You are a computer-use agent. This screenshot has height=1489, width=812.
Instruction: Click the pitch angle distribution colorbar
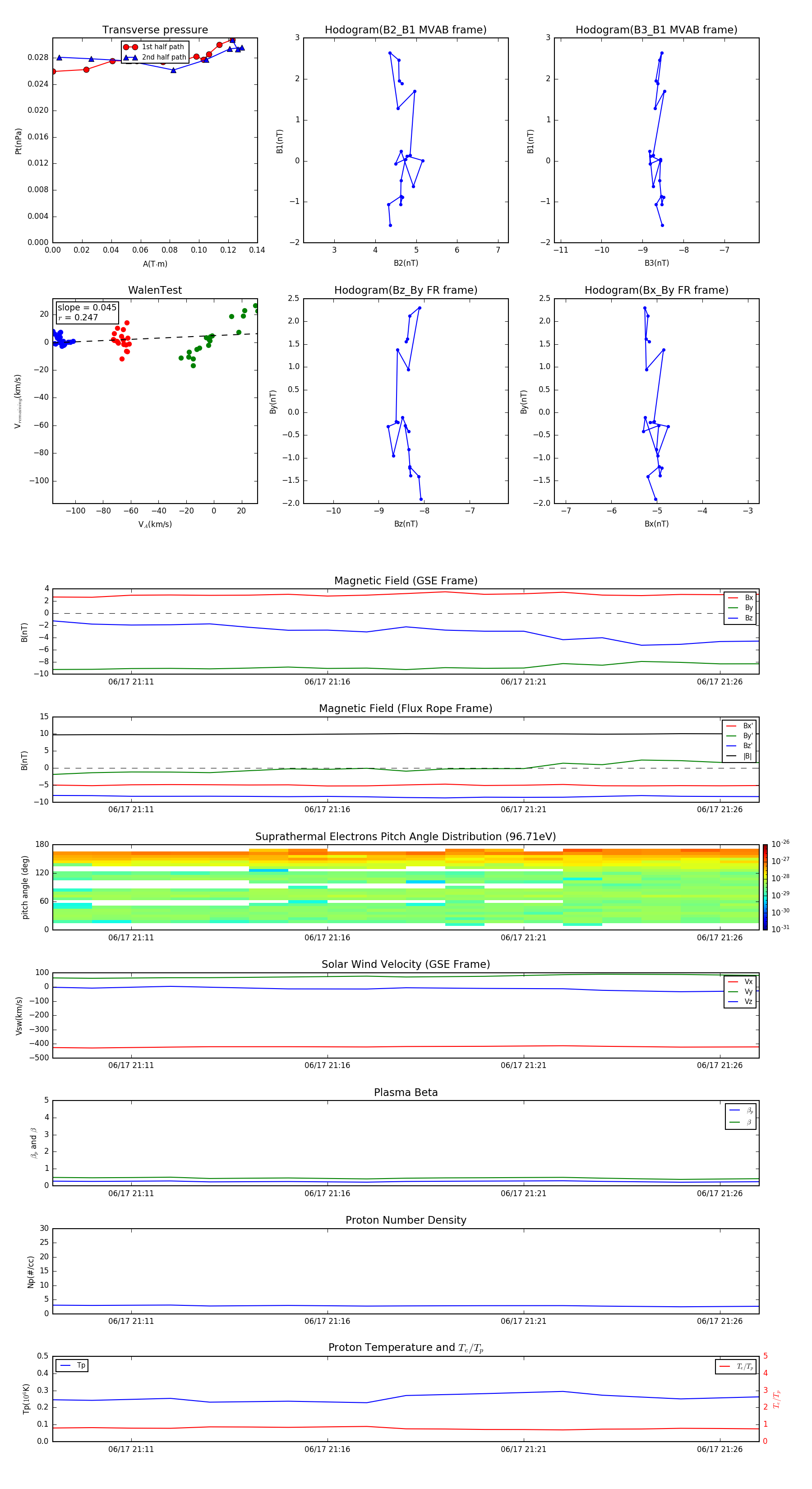[x=765, y=887]
